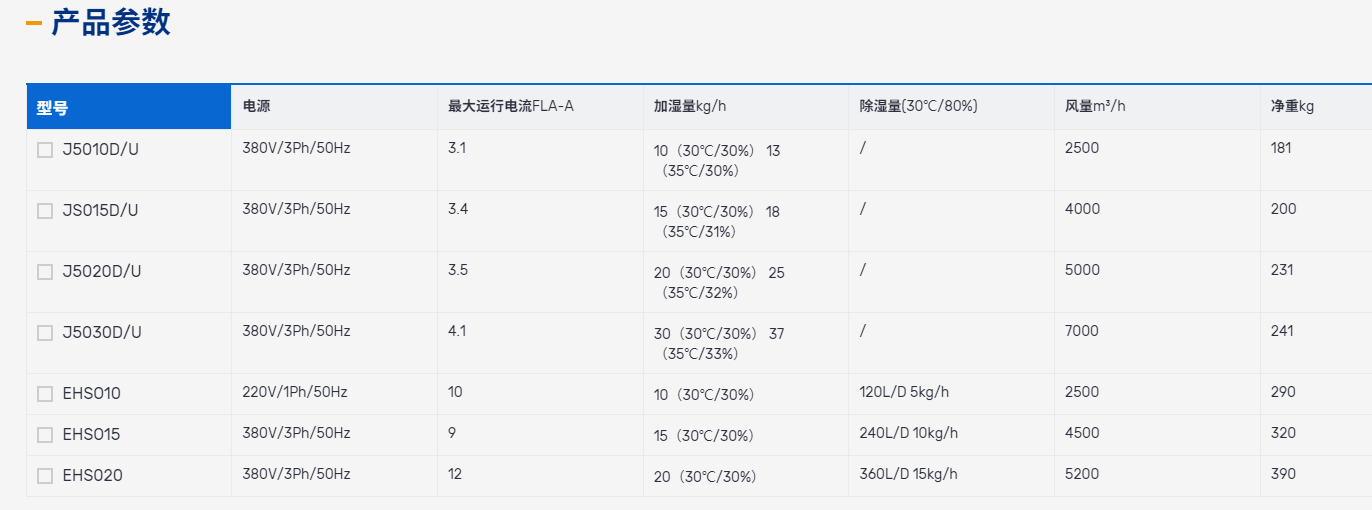The height and width of the screenshot is (510, 1372).
Task: Check the box next to EHS015
Action: (x=45, y=435)
